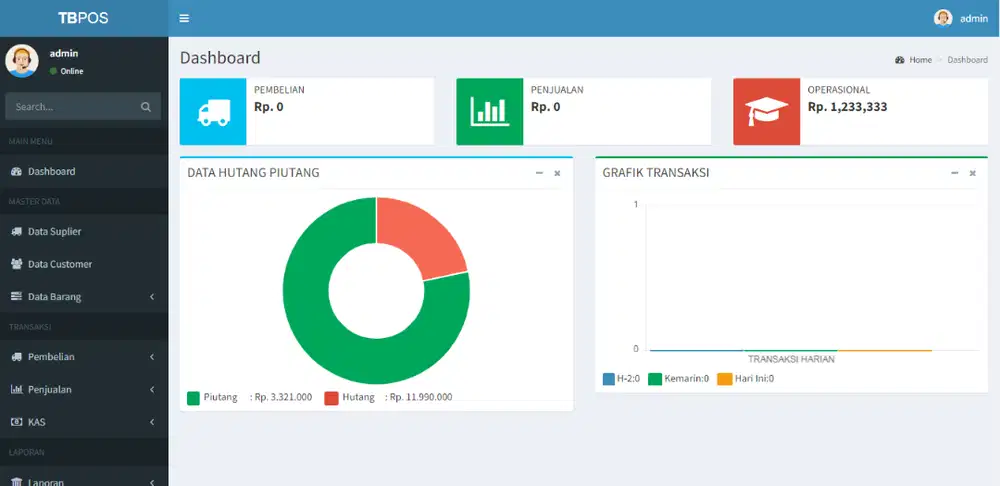The image size is (1000, 486).
Task: Click the bar chart icon on Penjualan card
Action: (x=489, y=112)
